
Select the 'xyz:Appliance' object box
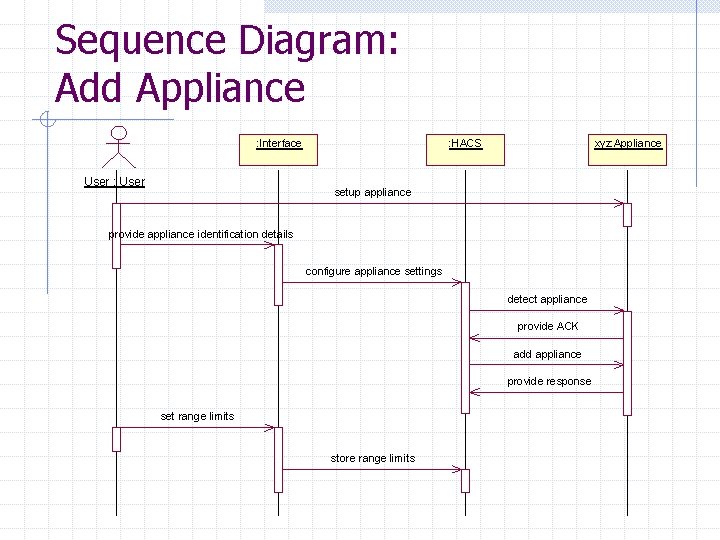pos(627,150)
